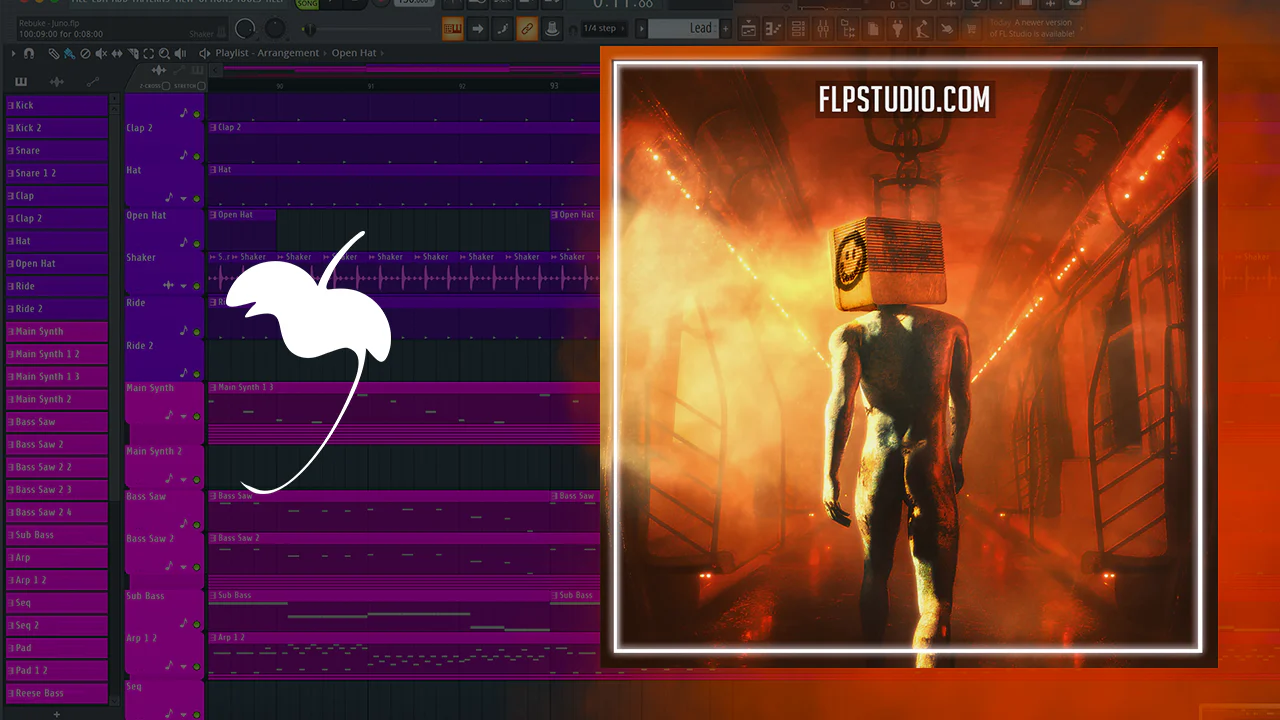This screenshot has width=1280, height=720.
Task: Select the Slice tool in Playlist toolbar
Action: tap(133, 53)
